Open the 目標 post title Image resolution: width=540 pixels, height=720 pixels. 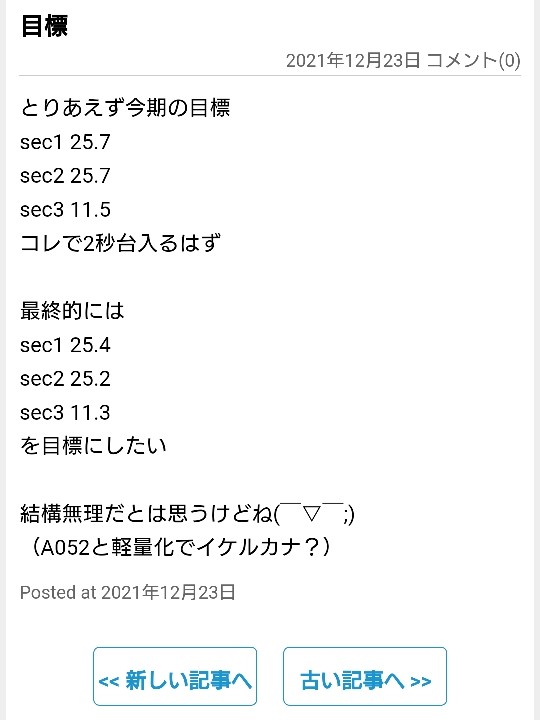[45, 25]
